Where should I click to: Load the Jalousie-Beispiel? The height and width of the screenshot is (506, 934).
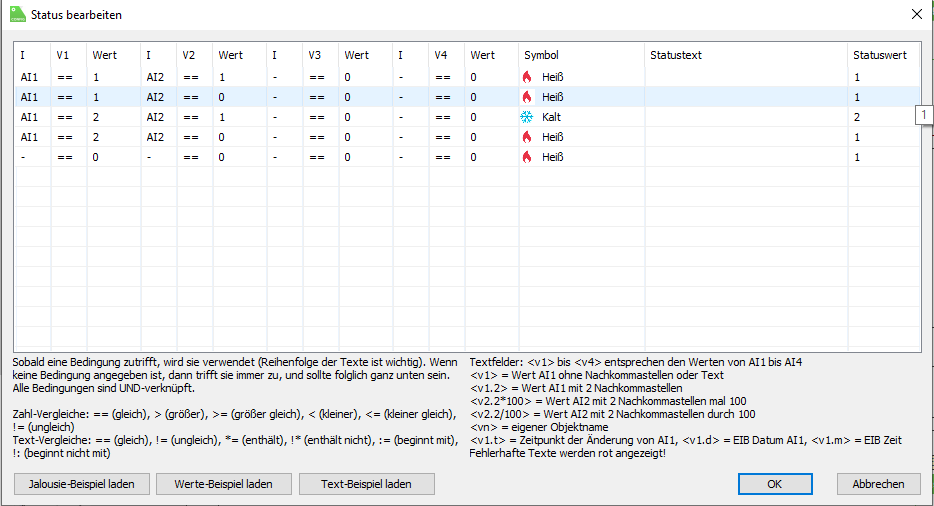[82, 484]
